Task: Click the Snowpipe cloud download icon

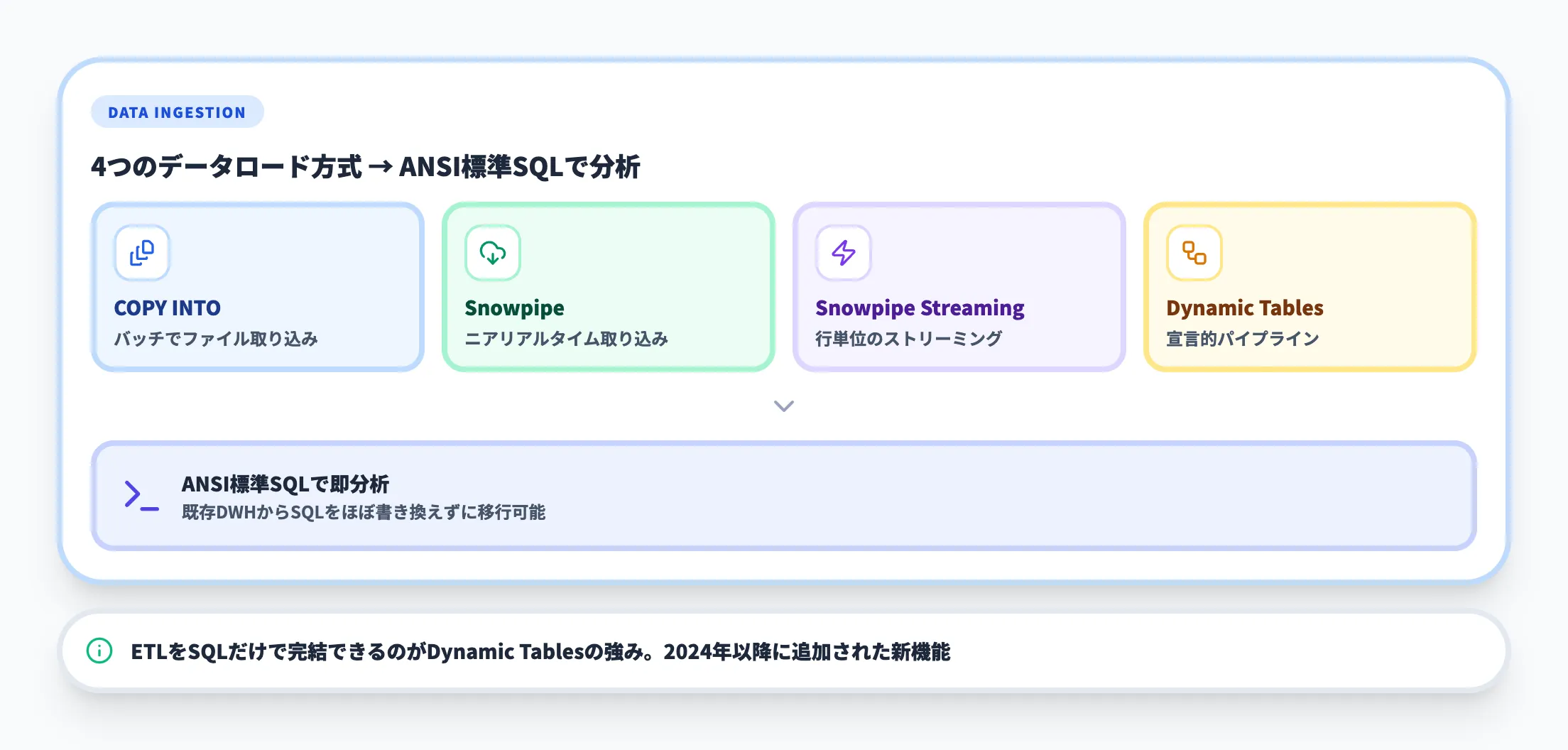Action: point(491,252)
